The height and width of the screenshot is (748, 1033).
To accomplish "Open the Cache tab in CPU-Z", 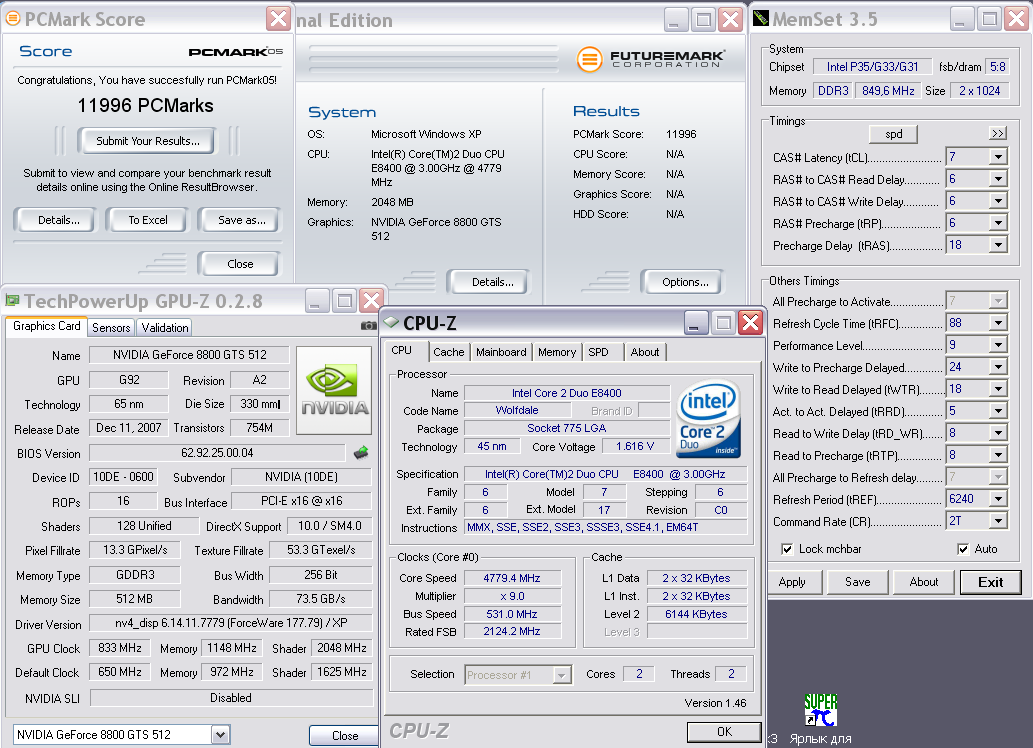I will point(449,352).
